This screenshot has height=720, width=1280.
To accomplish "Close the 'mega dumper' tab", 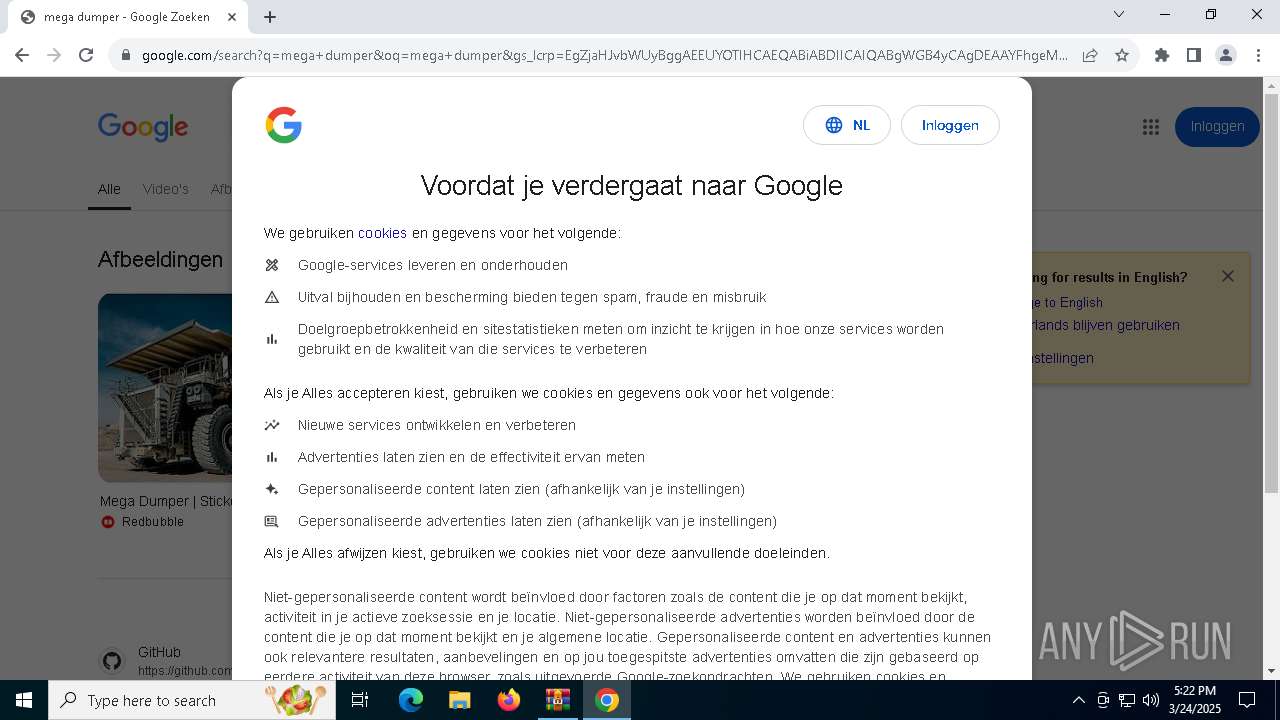I will pyautogui.click(x=233, y=17).
